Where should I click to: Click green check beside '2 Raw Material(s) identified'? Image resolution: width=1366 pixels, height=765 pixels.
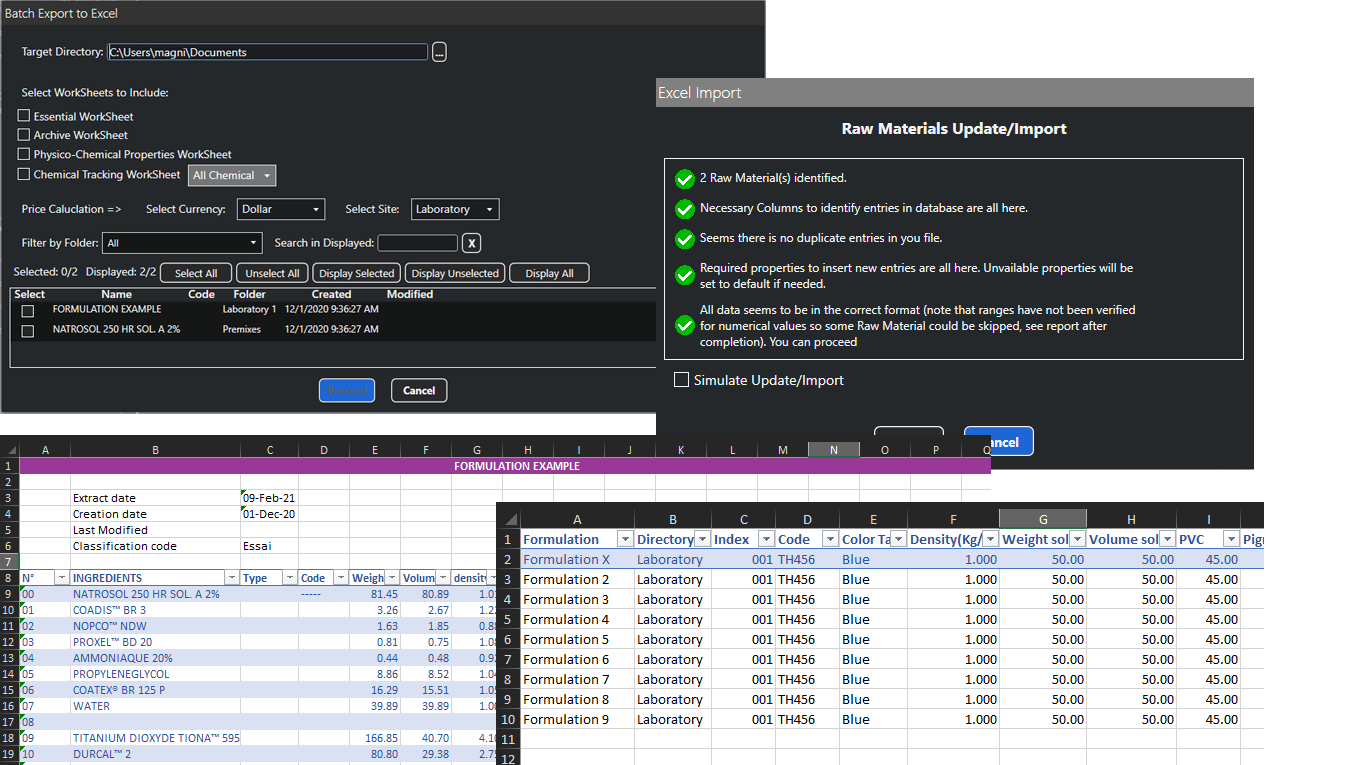[685, 179]
